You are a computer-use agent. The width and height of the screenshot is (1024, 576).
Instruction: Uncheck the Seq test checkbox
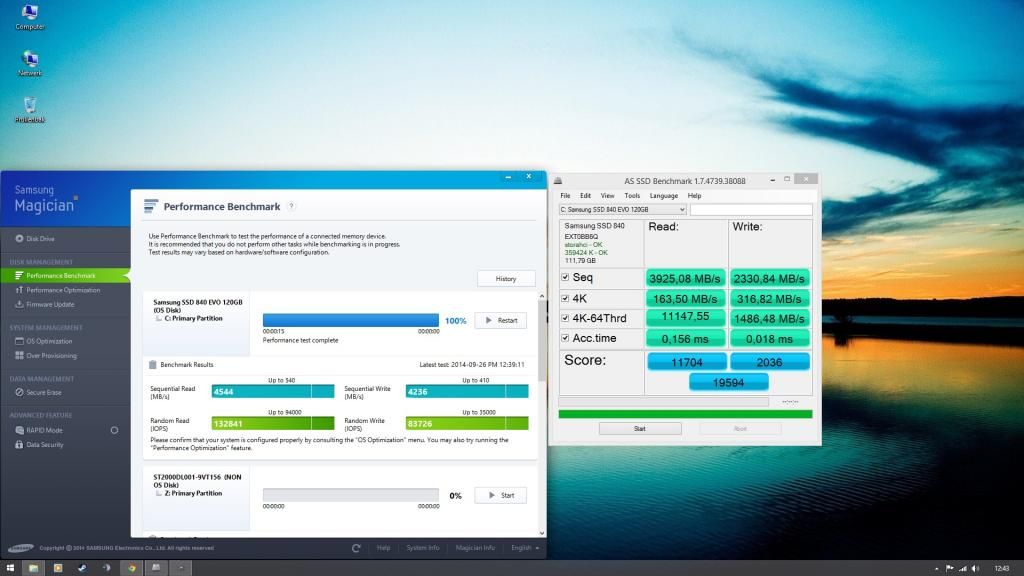coord(566,278)
